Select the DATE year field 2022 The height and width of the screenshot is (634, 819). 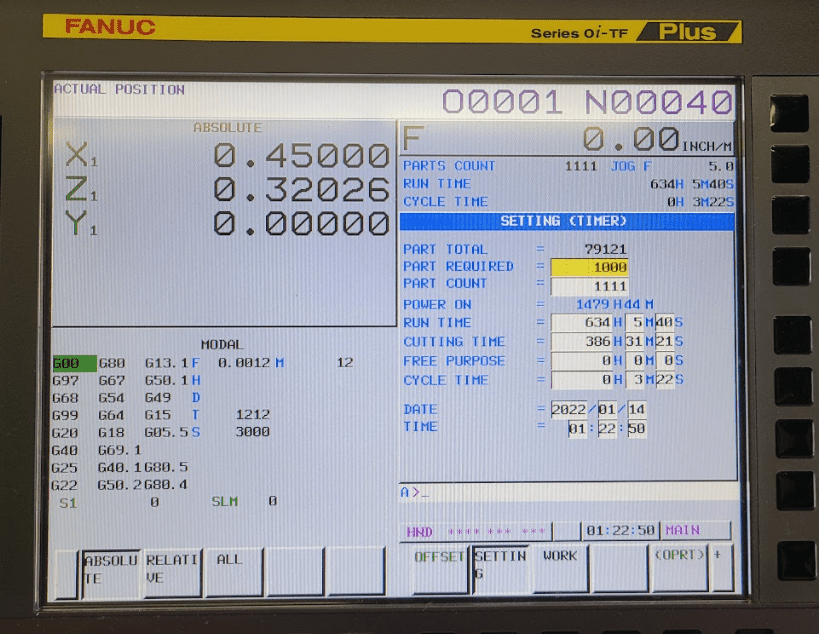click(569, 409)
